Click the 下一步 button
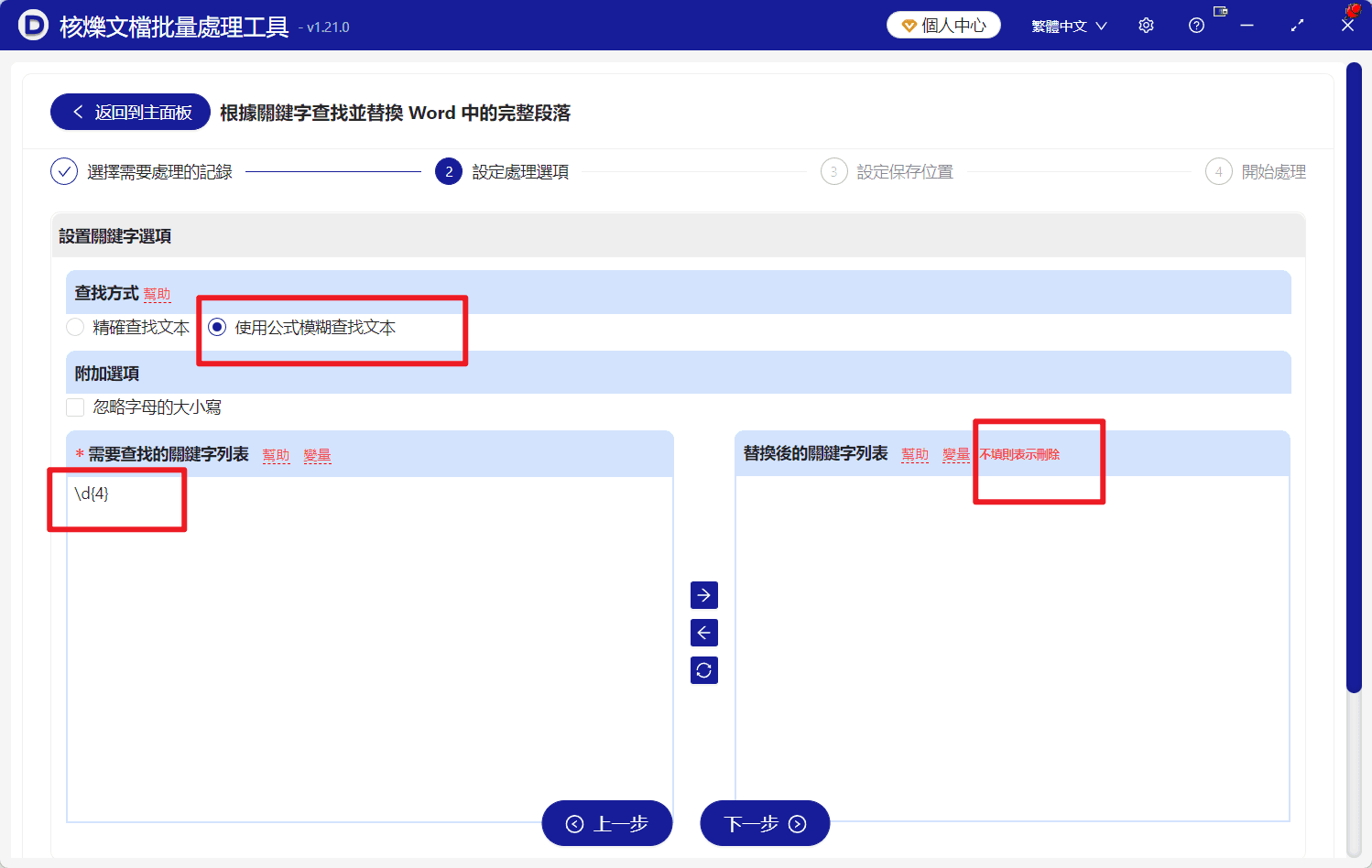The width and height of the screenshot is (1372, 868). [764, 823]
